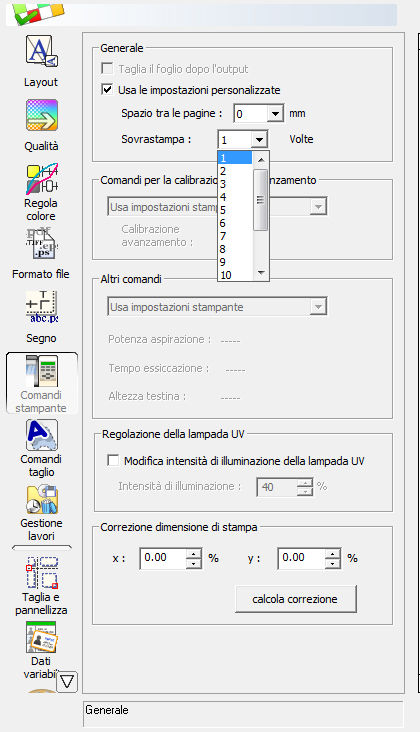The height and width of the screenshot is (732, 420).
Task: Open the Regola colore icon
Action: click(42, 179)
